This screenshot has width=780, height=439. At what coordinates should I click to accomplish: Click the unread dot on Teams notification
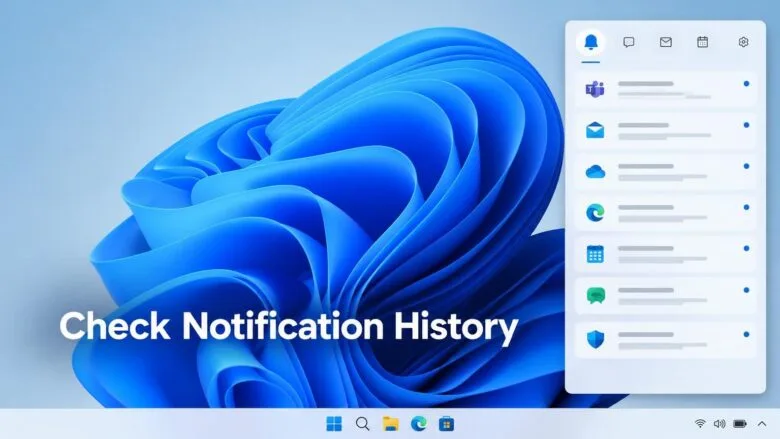[746, 84]
